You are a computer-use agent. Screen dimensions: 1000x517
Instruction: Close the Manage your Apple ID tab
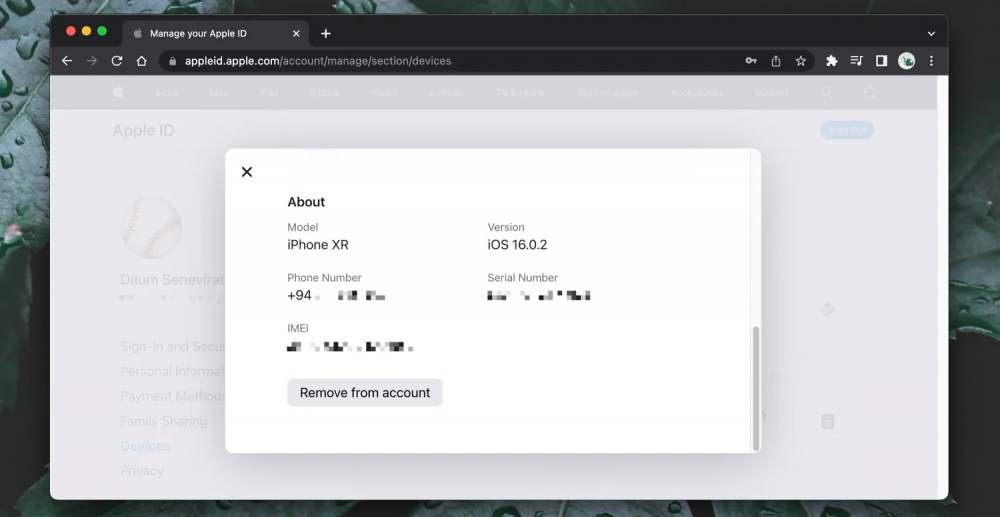point(297,33)
